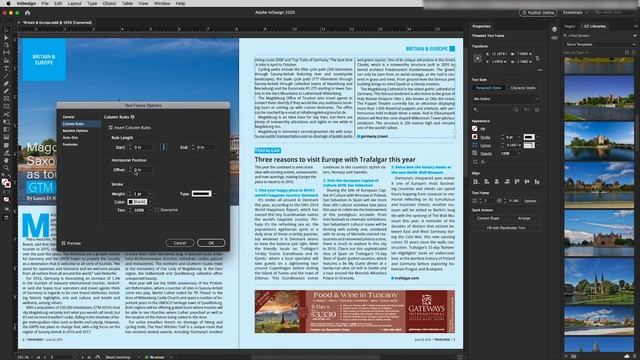The height and width of the screenshot is (360, 640).
Task: Open the Window menu
Action: (162, 3)
